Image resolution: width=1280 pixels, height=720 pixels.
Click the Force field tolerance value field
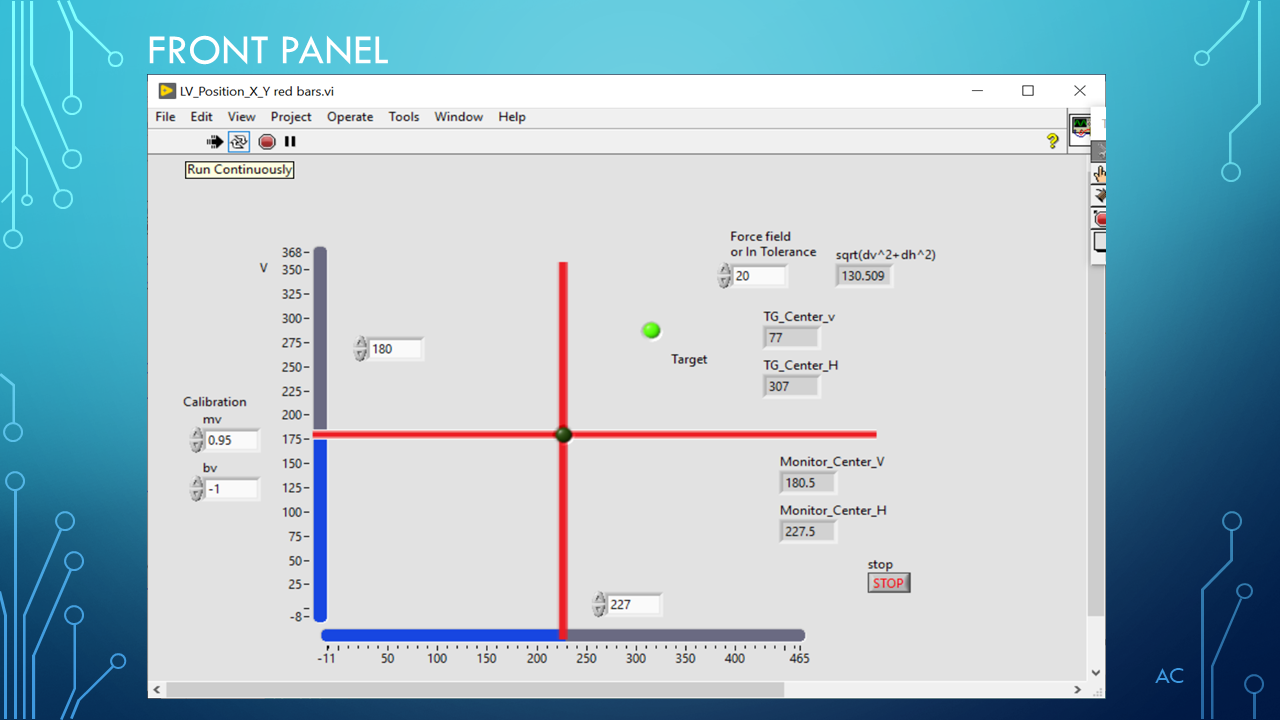[x=759, y=276]
